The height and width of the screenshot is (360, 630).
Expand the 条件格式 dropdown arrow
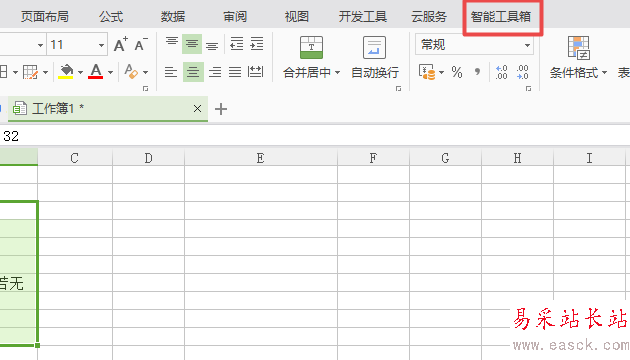tap(604, 72)
